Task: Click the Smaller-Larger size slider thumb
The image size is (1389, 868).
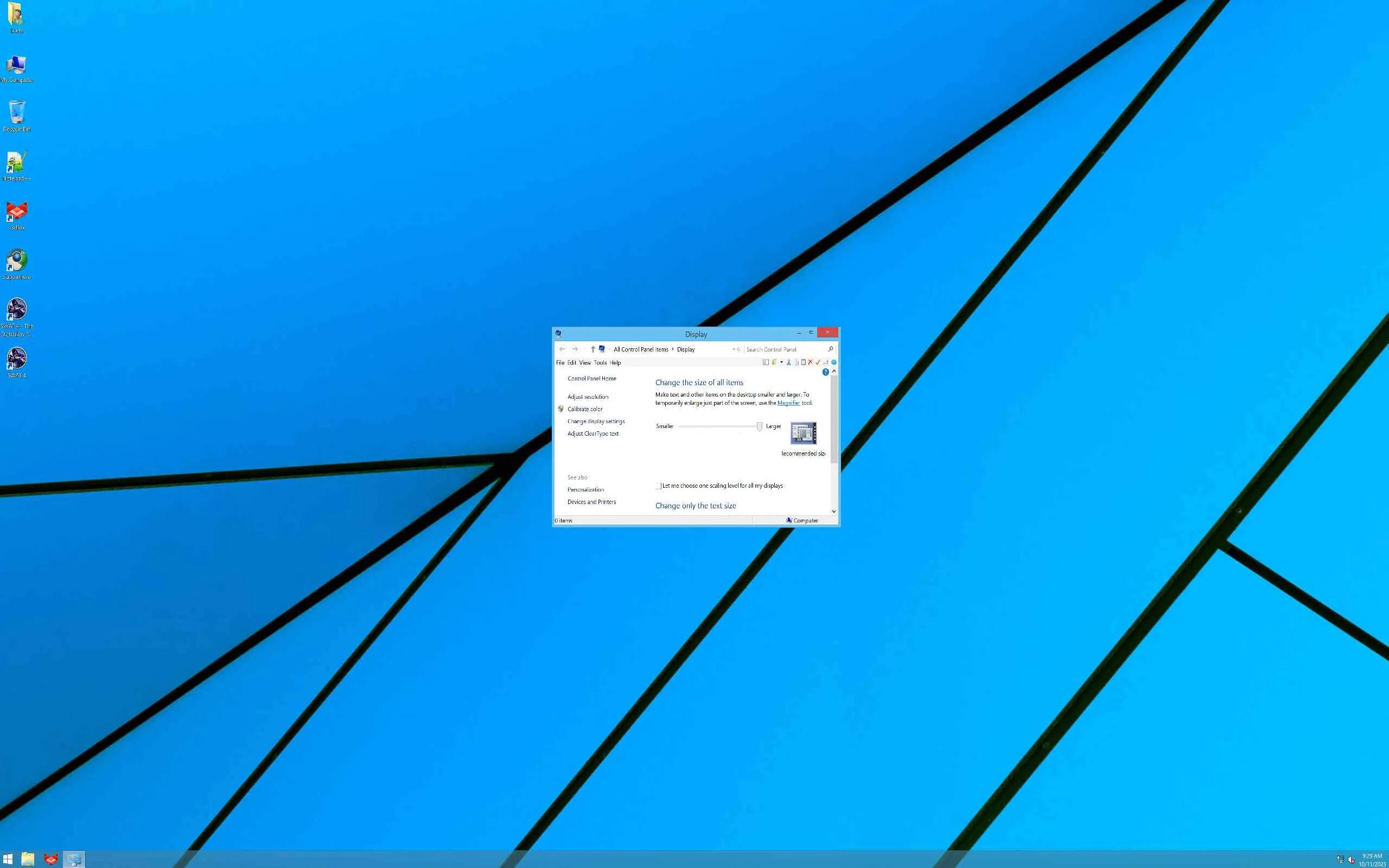Action: pyautogui.click(x=760, y=426)
